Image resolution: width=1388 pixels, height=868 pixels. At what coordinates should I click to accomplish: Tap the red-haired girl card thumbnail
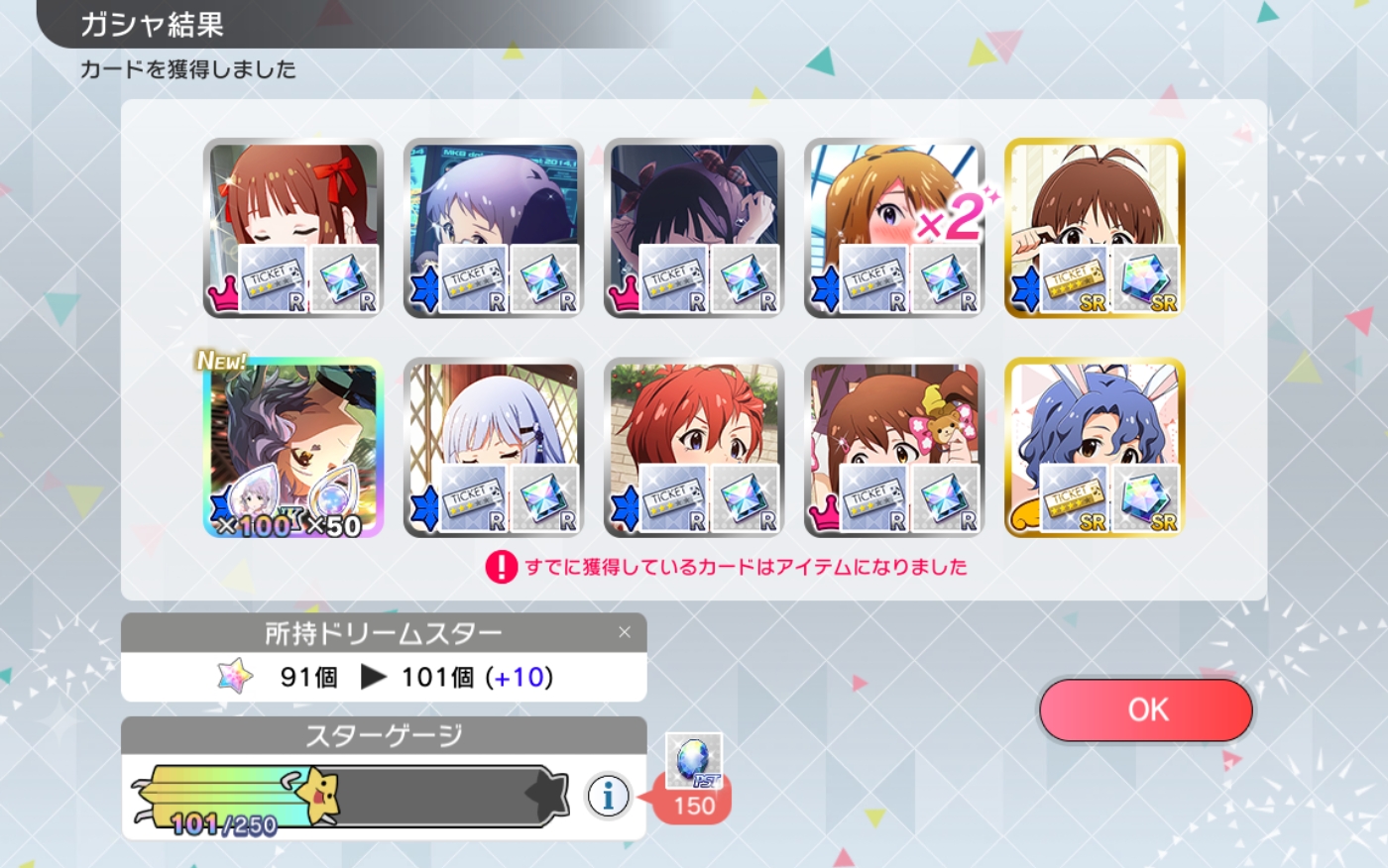coord(694,448)
